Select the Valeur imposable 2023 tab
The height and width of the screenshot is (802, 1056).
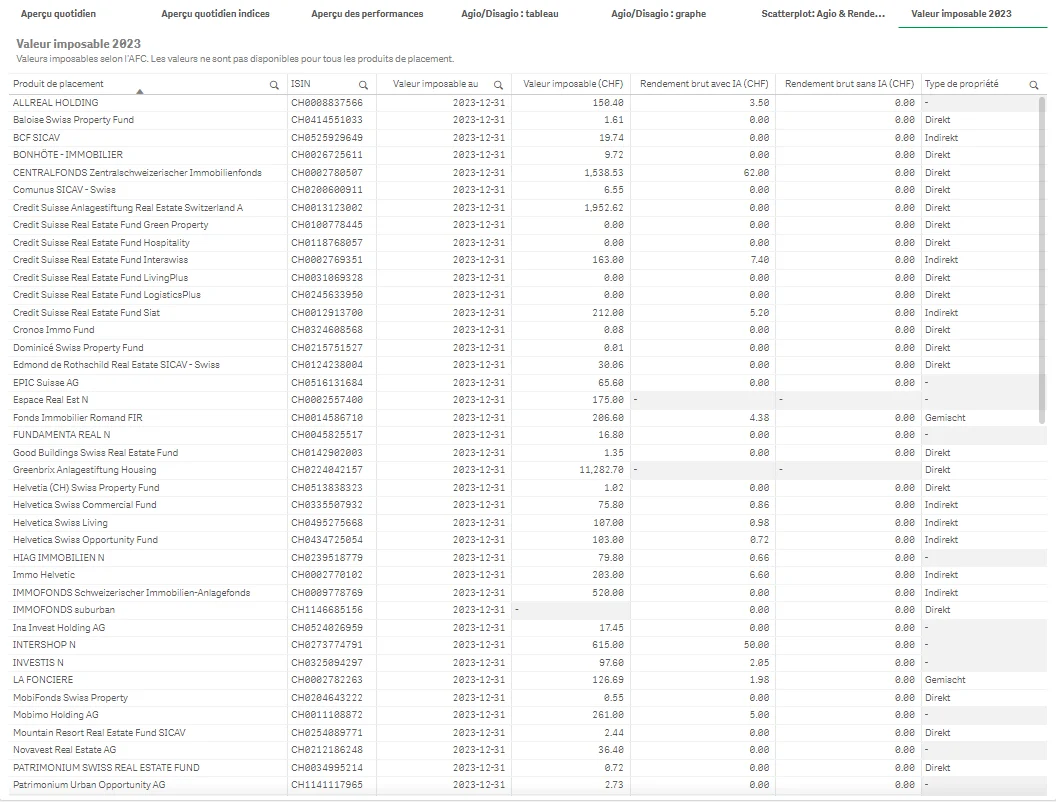[x=961, y=13]
